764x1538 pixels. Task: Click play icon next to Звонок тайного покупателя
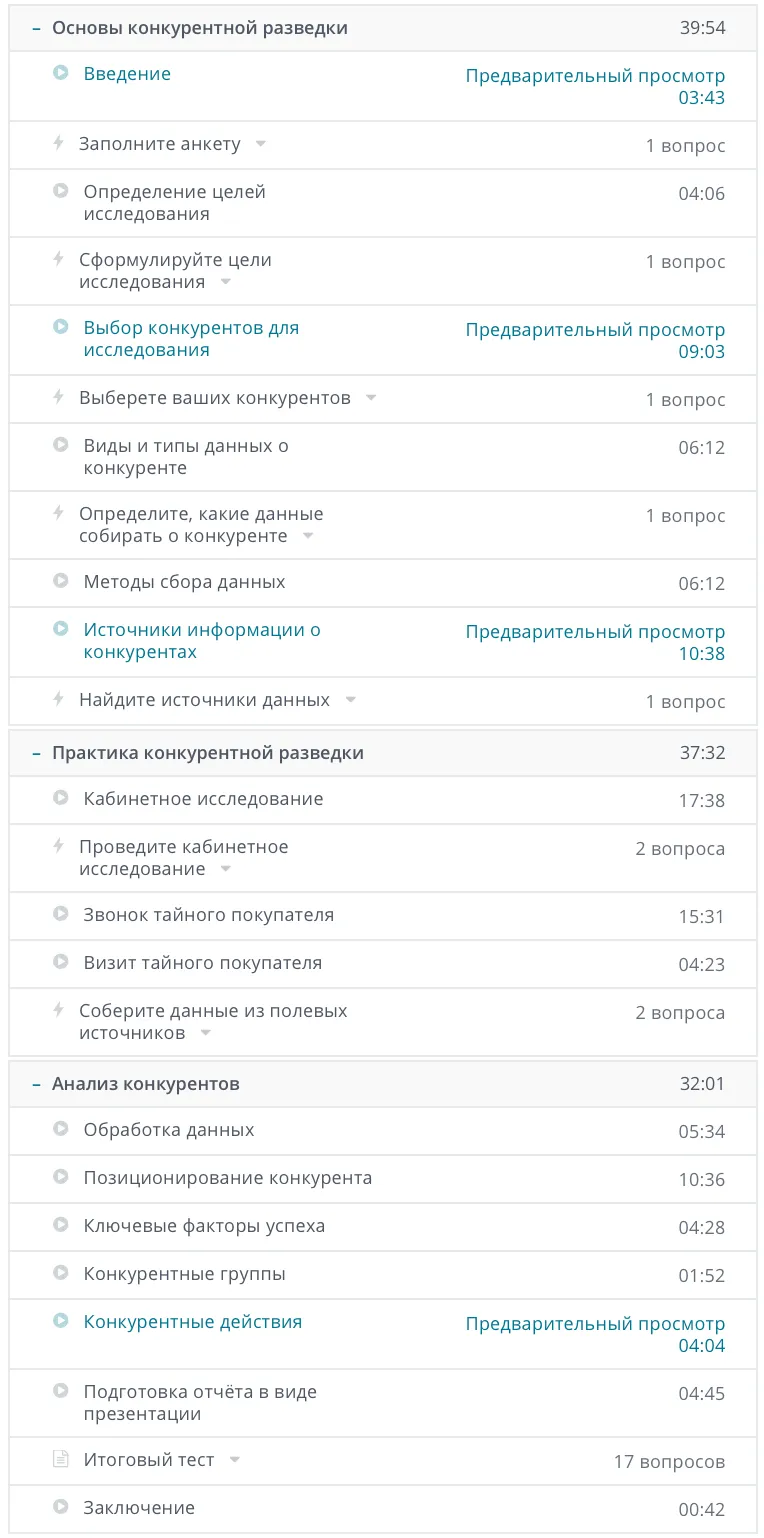click(x=61, y=914)
